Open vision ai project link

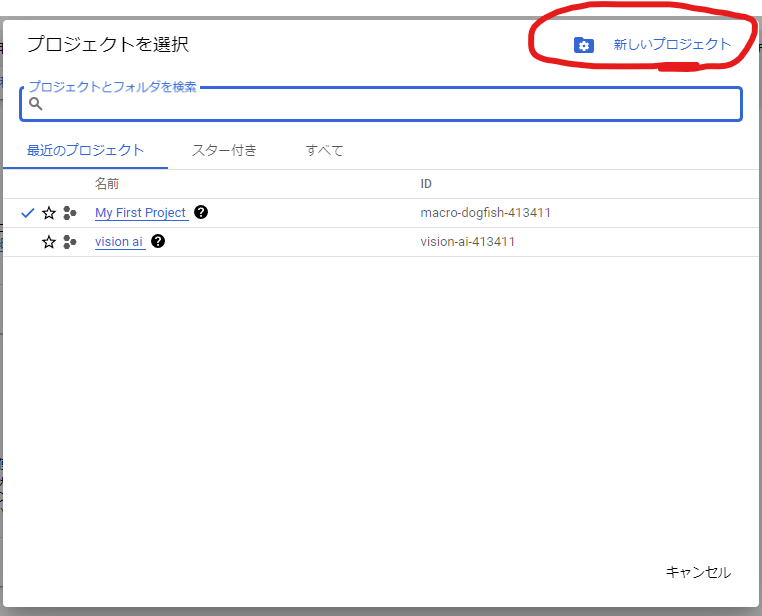coord(119,242)
